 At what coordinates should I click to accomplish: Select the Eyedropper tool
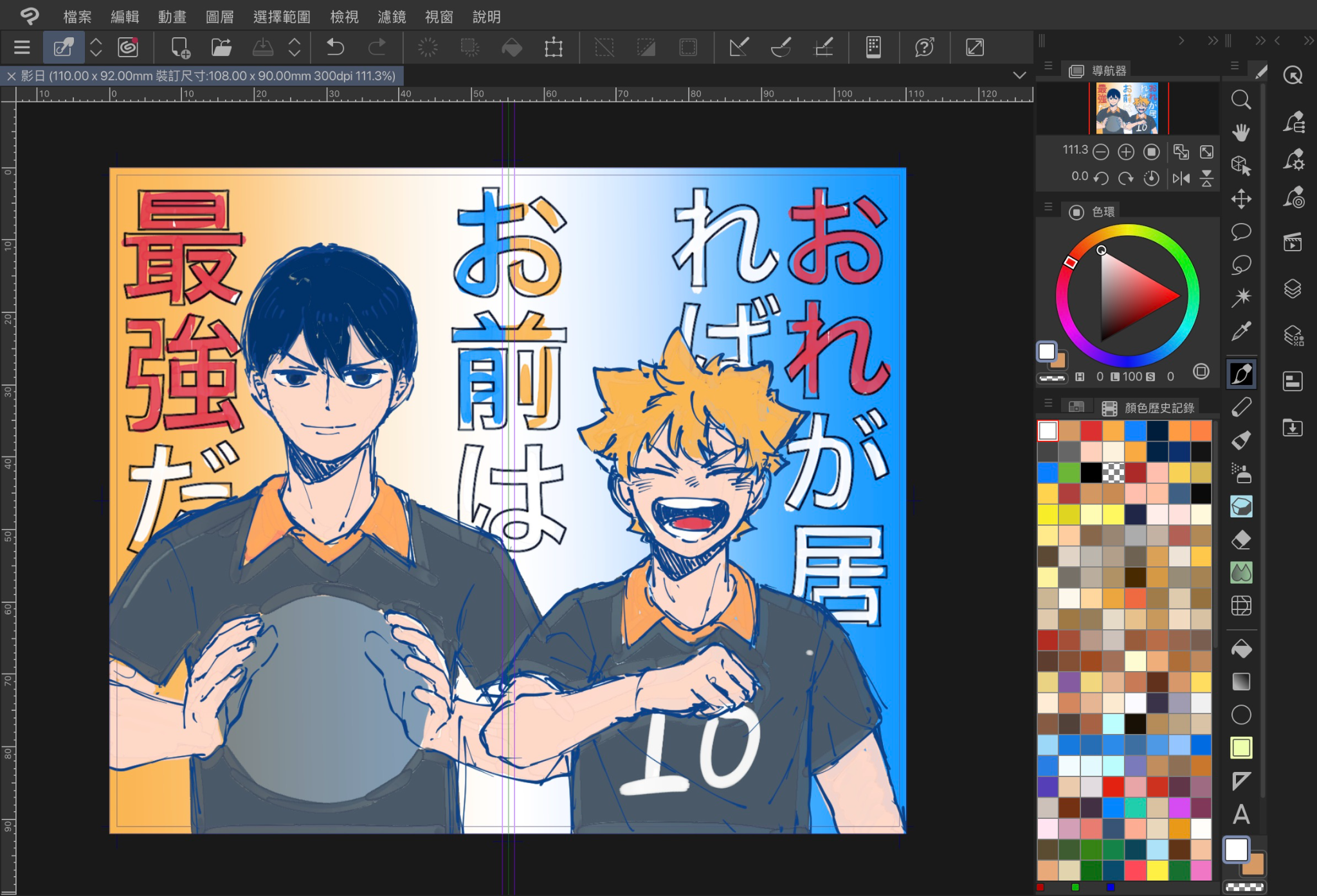click(1241, 331)
